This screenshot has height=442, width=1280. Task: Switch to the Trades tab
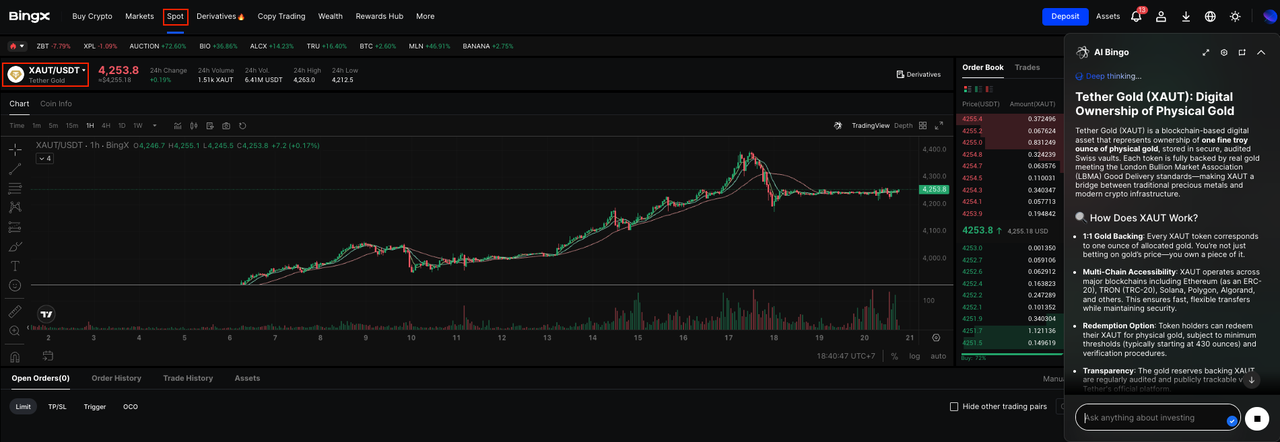(1027, 68)
